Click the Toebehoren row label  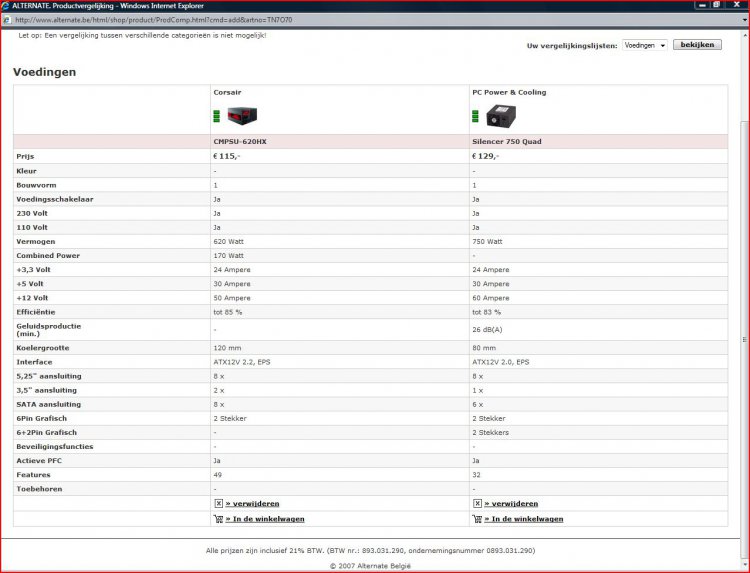click(39, 489)
